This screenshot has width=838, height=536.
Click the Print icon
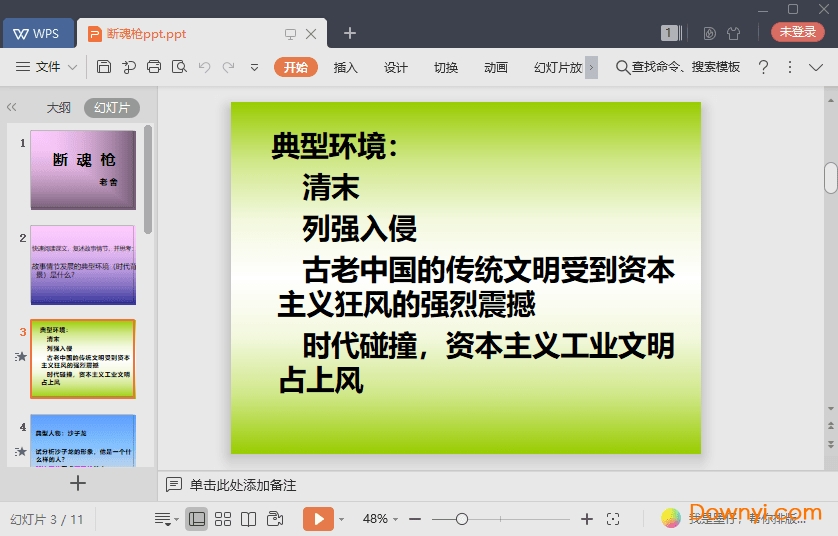154,67
